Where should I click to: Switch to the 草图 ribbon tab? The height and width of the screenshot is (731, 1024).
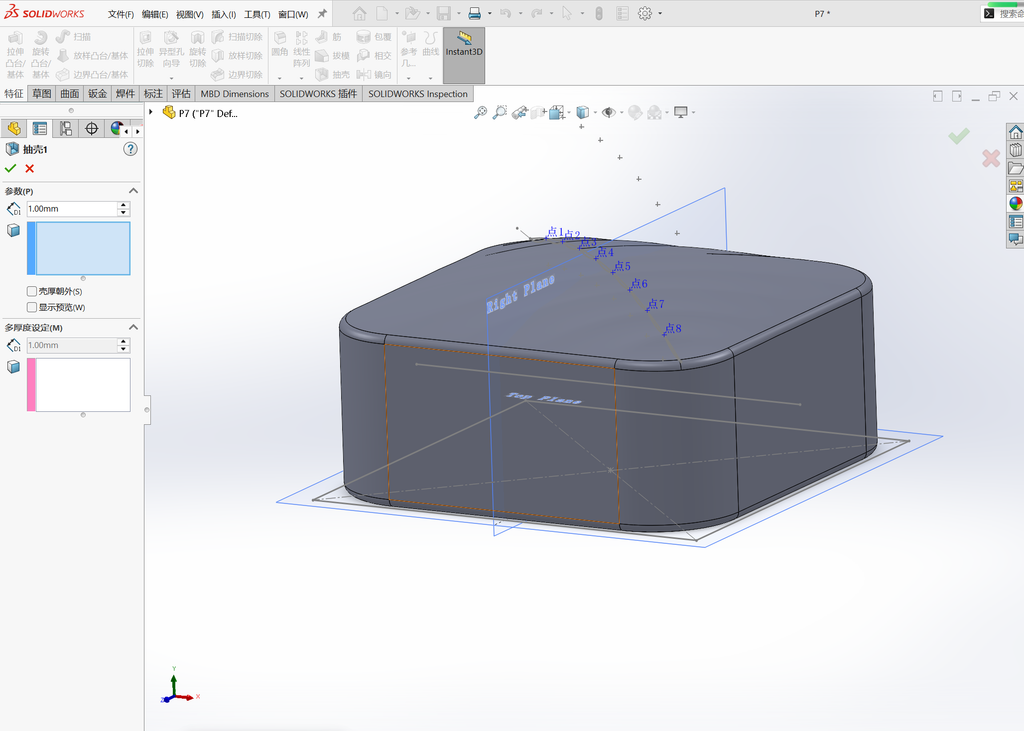tap(42, 93)
